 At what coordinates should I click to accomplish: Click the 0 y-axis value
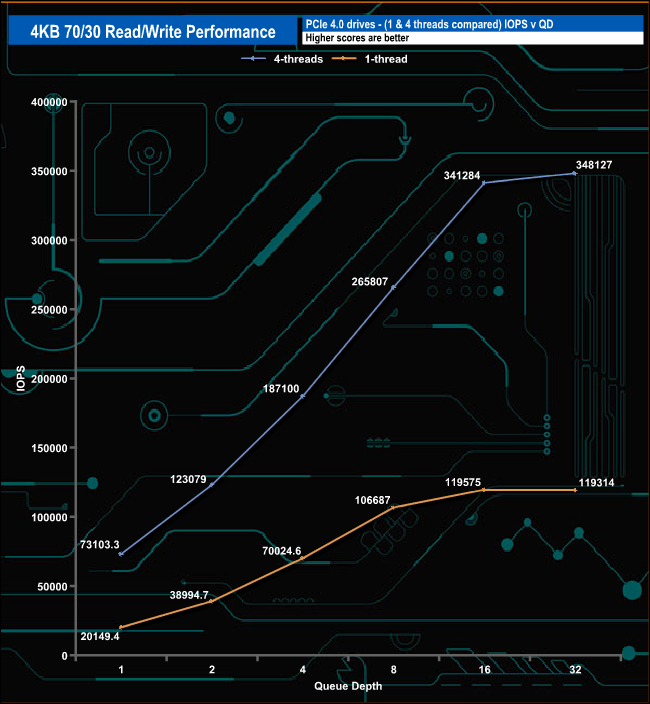click(64, 656)
